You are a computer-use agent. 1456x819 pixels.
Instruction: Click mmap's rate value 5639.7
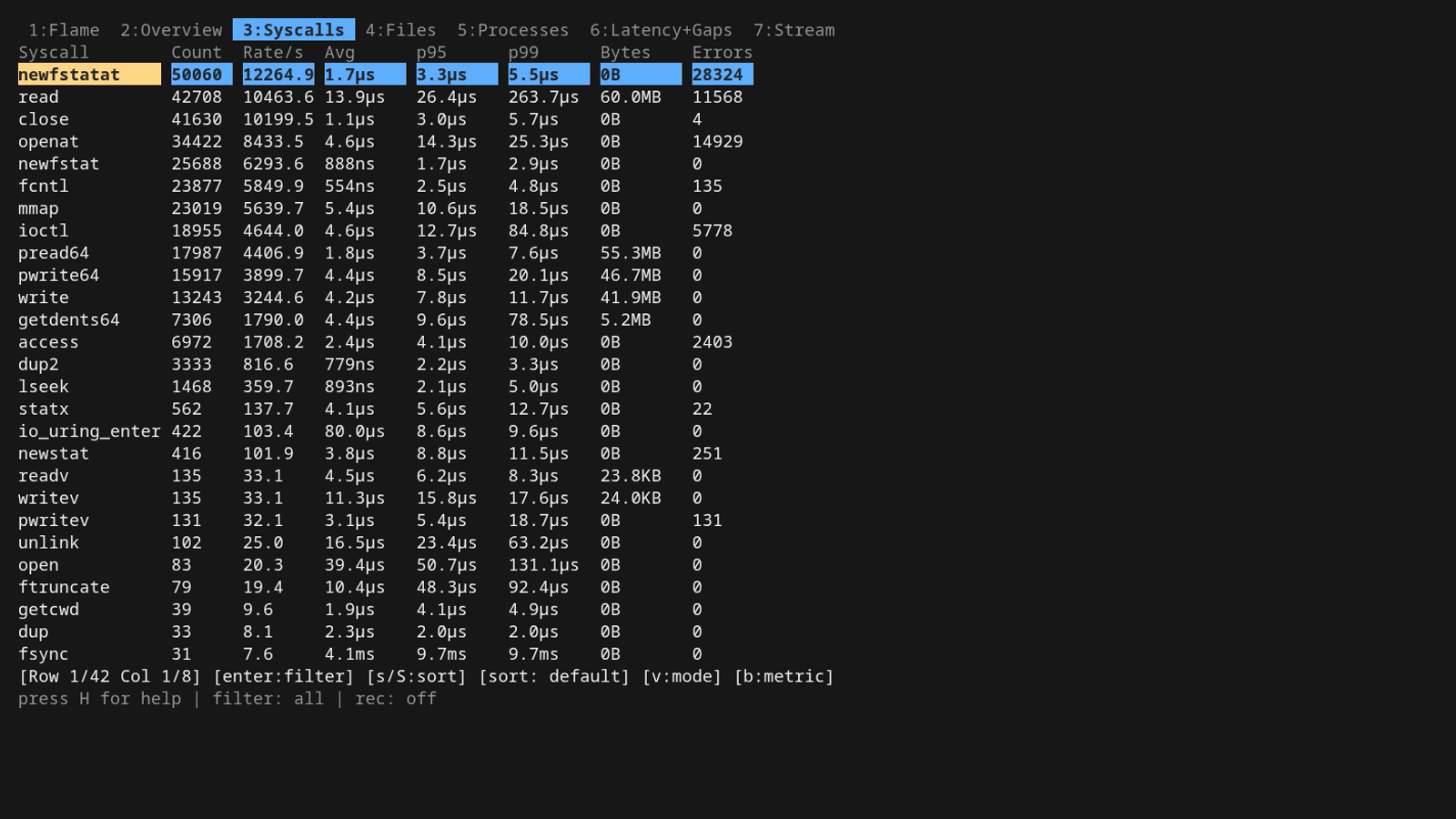273,208
